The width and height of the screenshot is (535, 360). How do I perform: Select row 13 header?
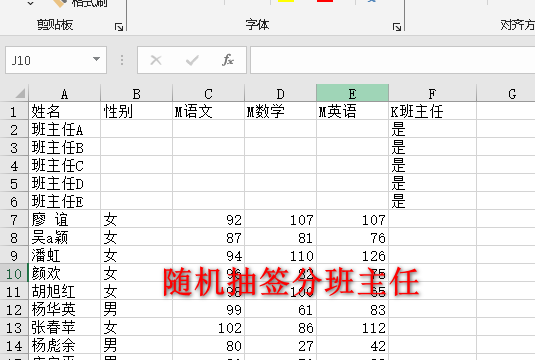pyautogui.click(x=14, y=328)
